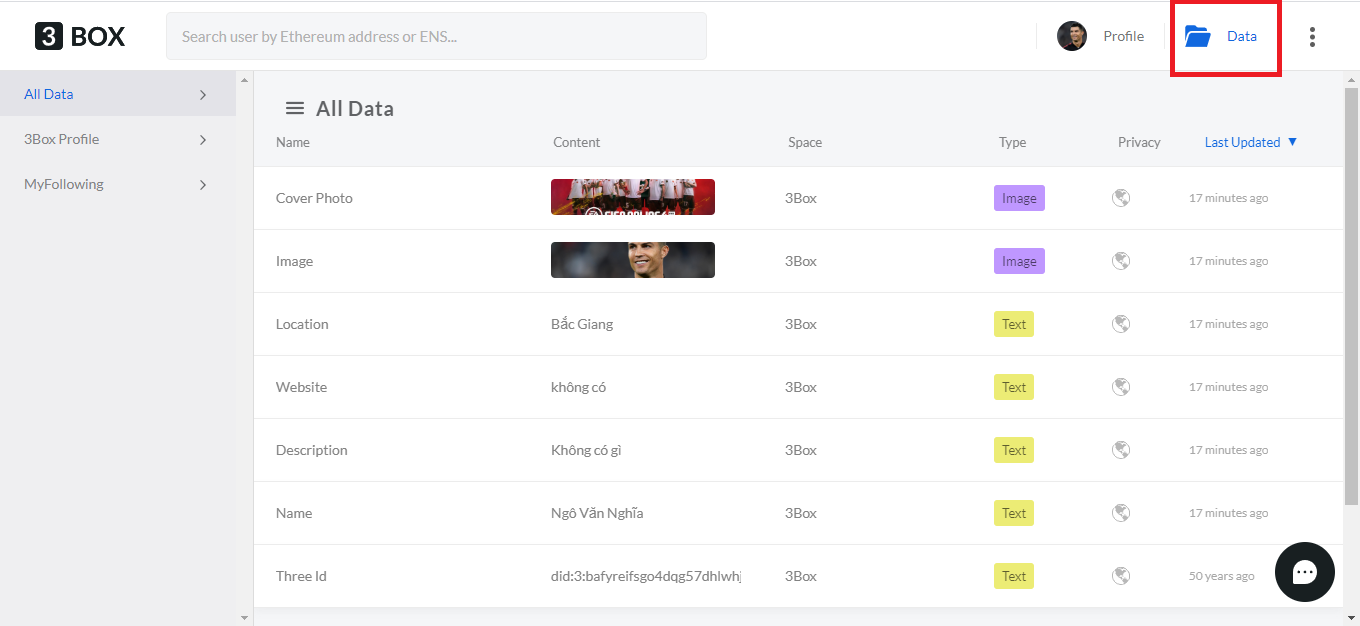Click the profile avatar picture
Screen dimensions: 1360x626
[x=1072, y=36]
